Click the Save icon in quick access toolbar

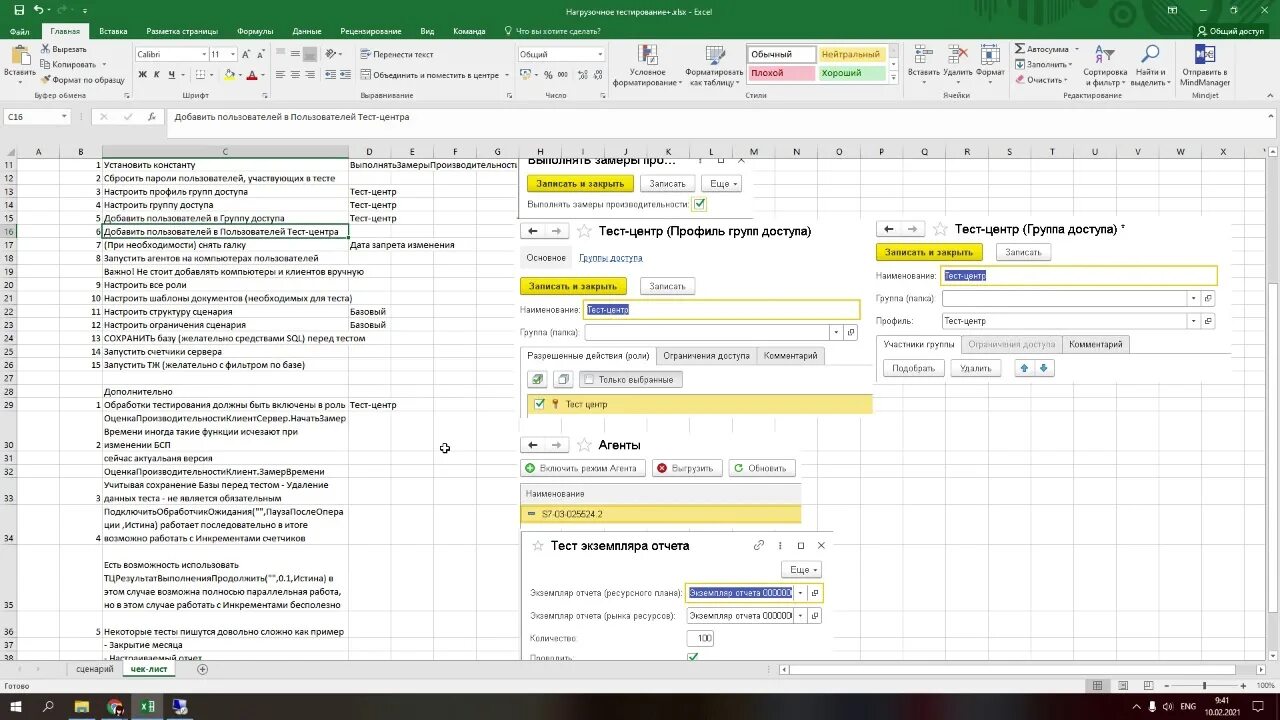click(20, 9)
